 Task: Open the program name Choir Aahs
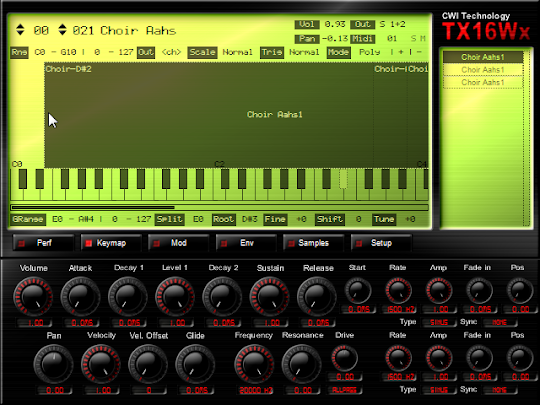click(138, 30)
